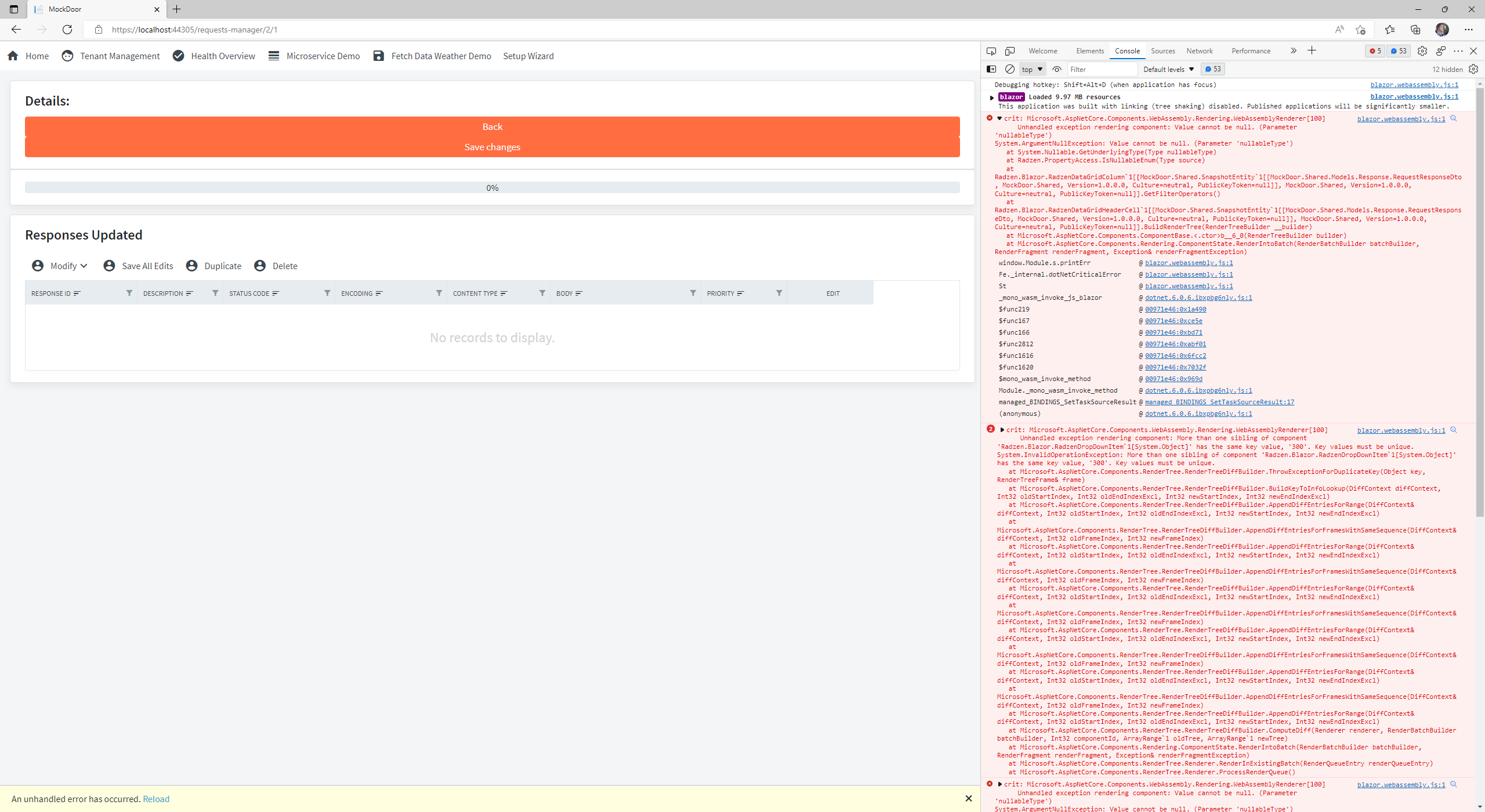
Task: Open the Default levels dropdown
Action: pos(1168,69)
